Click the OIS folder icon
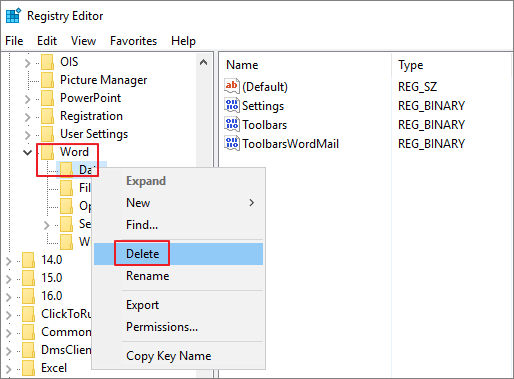 [47, 62]
